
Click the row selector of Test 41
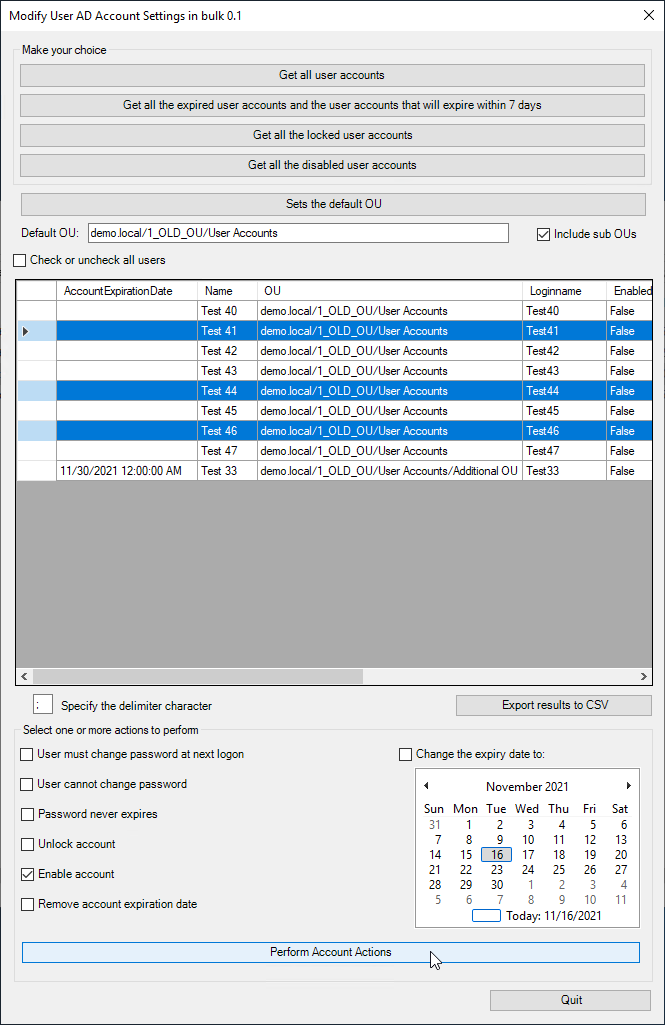pos(36,331)
